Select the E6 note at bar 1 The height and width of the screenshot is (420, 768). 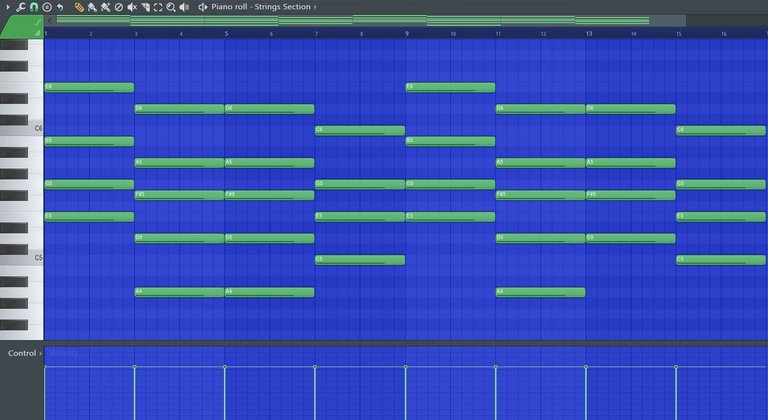[x=89, y=88]
